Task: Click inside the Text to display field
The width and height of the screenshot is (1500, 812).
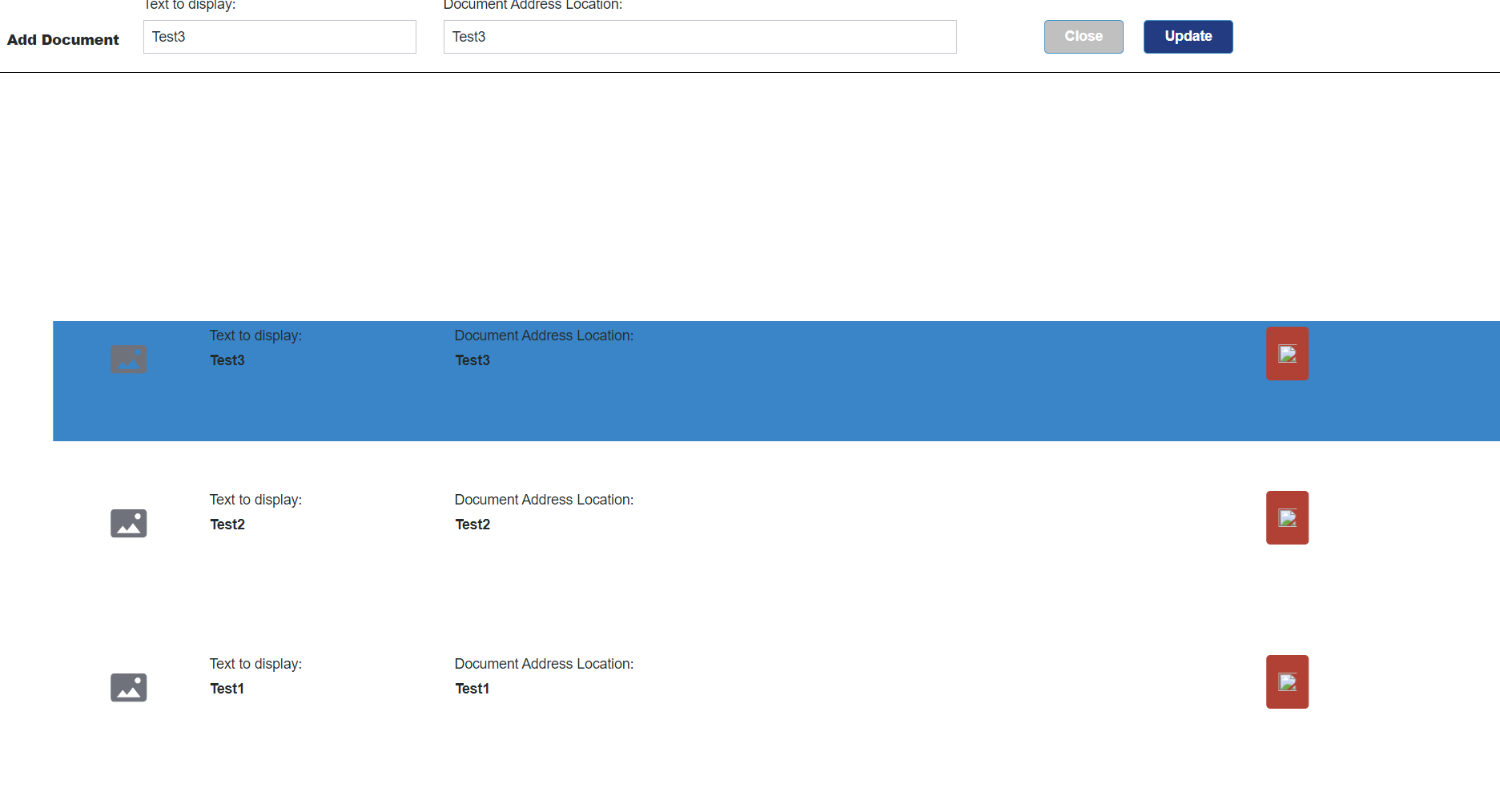Action: click(279, 36)
